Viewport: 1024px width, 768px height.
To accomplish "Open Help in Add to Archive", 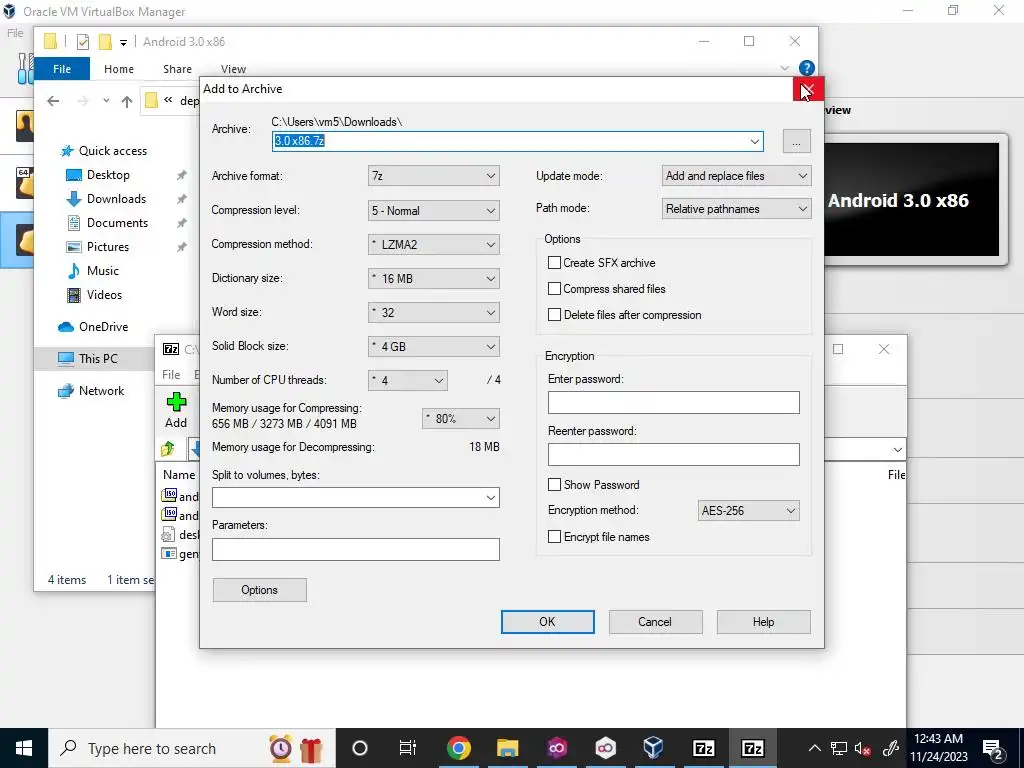I will pos(763,622).
